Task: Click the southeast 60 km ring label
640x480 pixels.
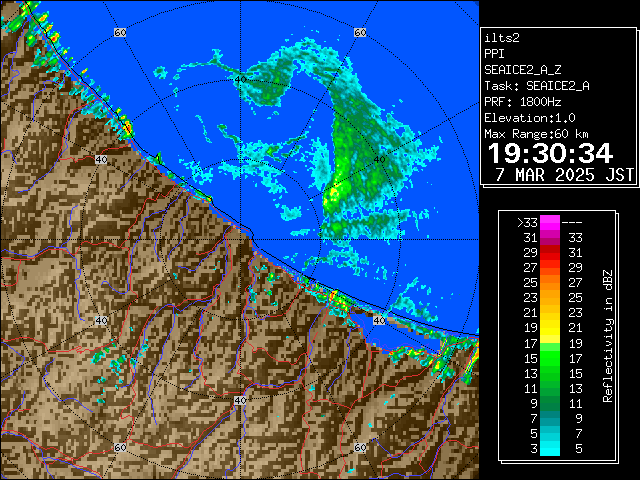Action: (x=360, y=448)
